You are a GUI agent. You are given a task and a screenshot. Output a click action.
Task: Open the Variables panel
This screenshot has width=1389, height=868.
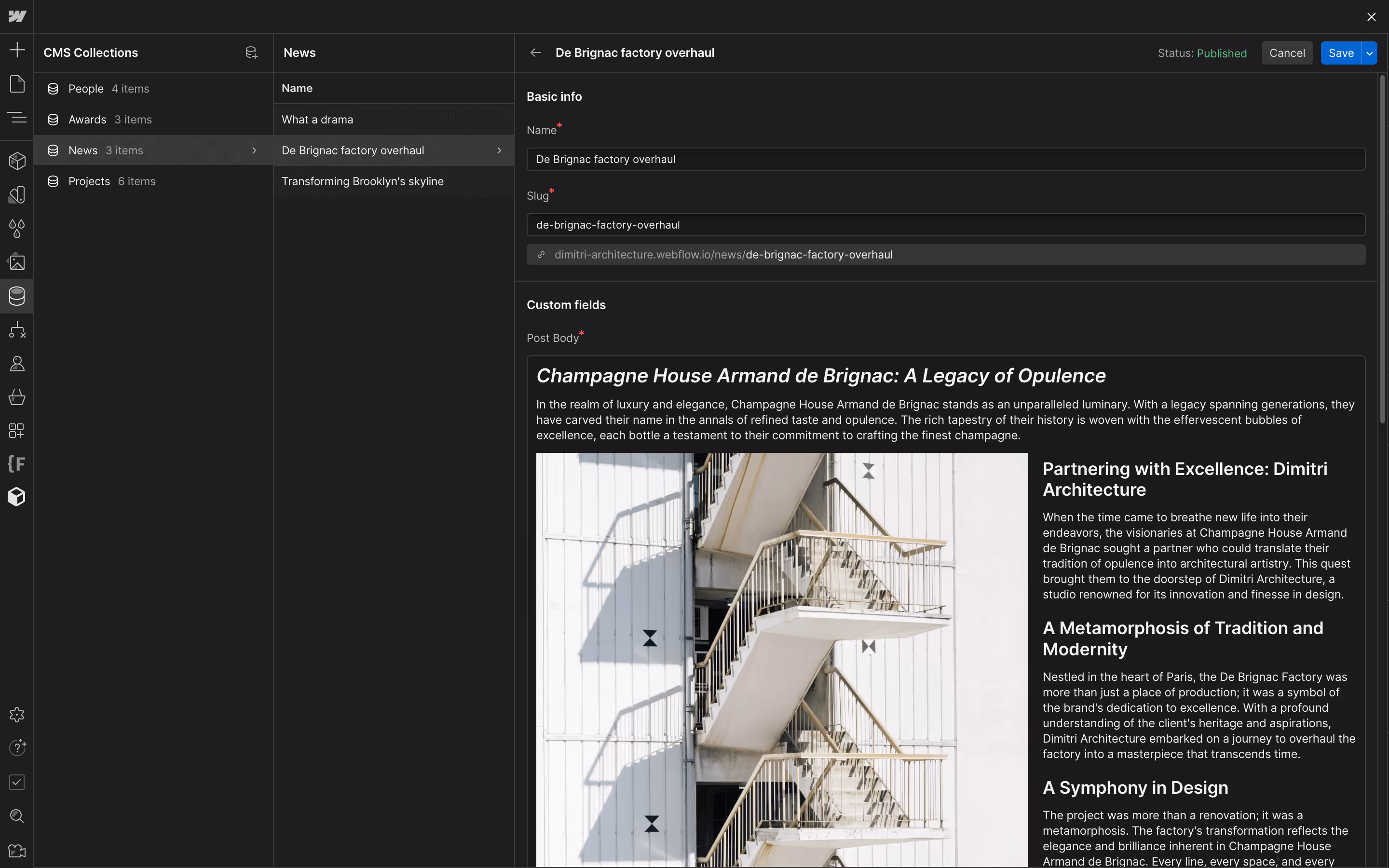pyautogui.click(x=17, y=229)
